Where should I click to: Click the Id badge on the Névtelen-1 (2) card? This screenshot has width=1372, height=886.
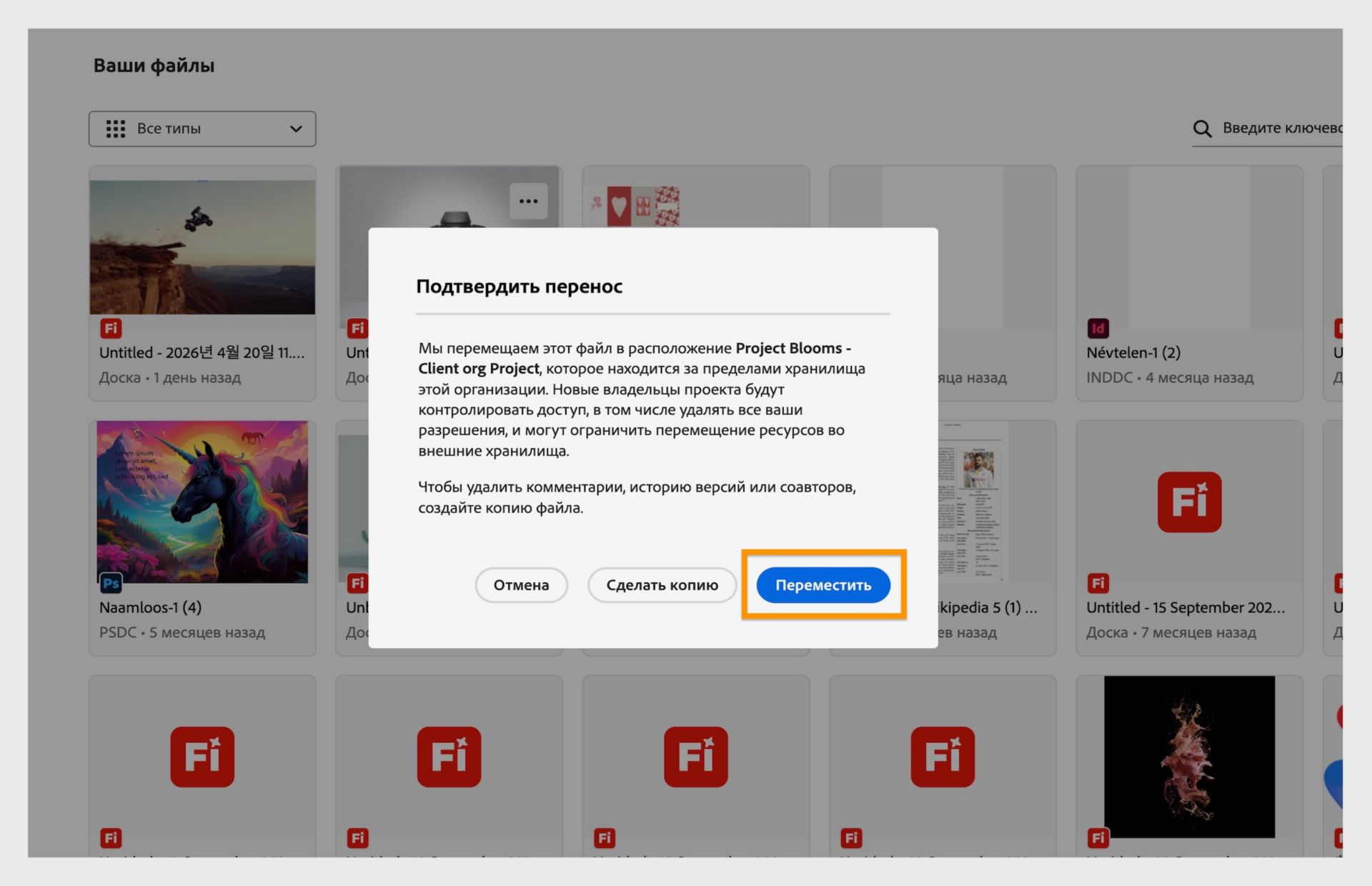(1098, 328)
